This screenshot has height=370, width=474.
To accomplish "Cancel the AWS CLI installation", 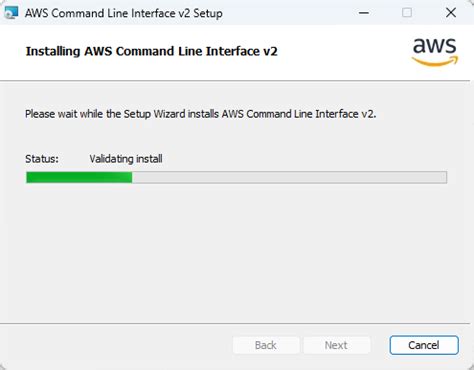I will tap(424, 345).
